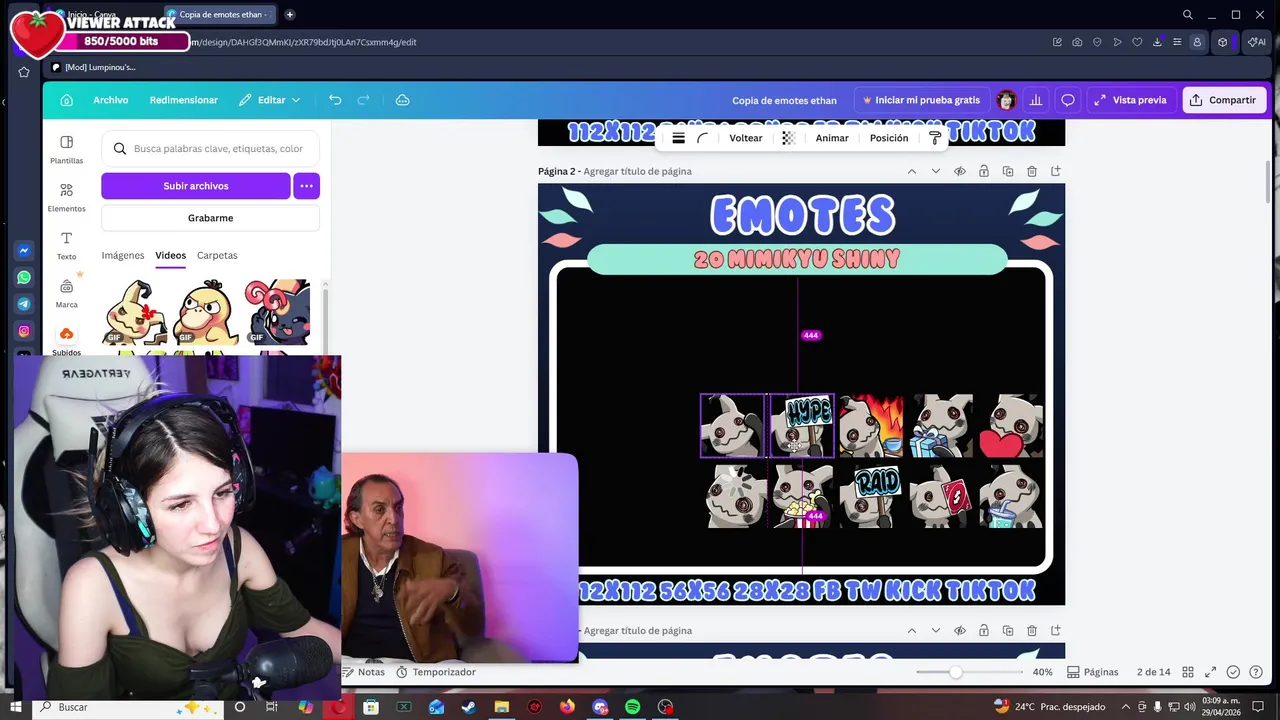Image resolution: width=1280 pixels, height=720 pixels.
Task: Open transparency checkerboard icon
Action: [x=788, y=138]
